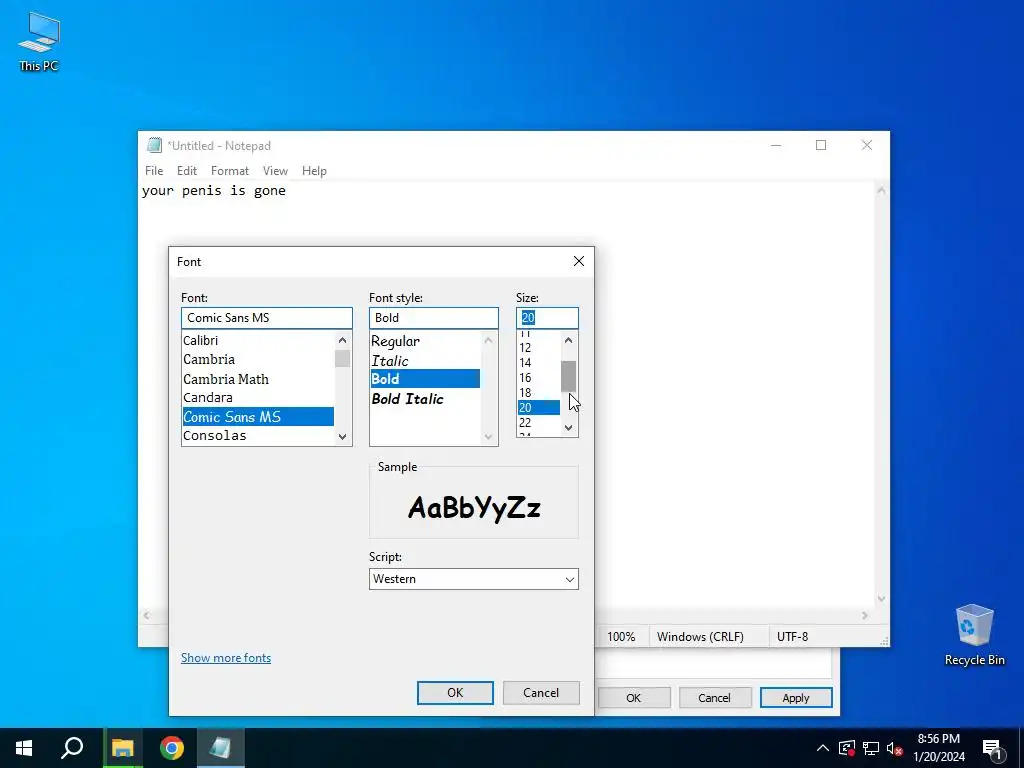The image size is (1024, 768).
Task: Open the taskbar clock showing 8:56 PM
Action: (x=938, y=748)
